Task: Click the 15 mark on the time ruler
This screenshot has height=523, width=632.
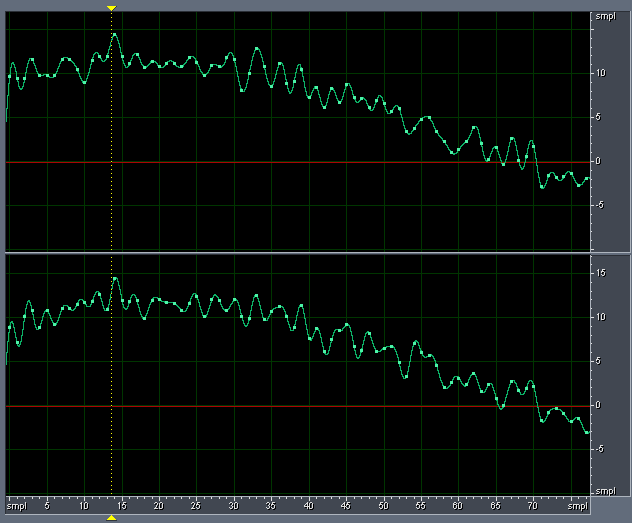Action: coord(122,506)
